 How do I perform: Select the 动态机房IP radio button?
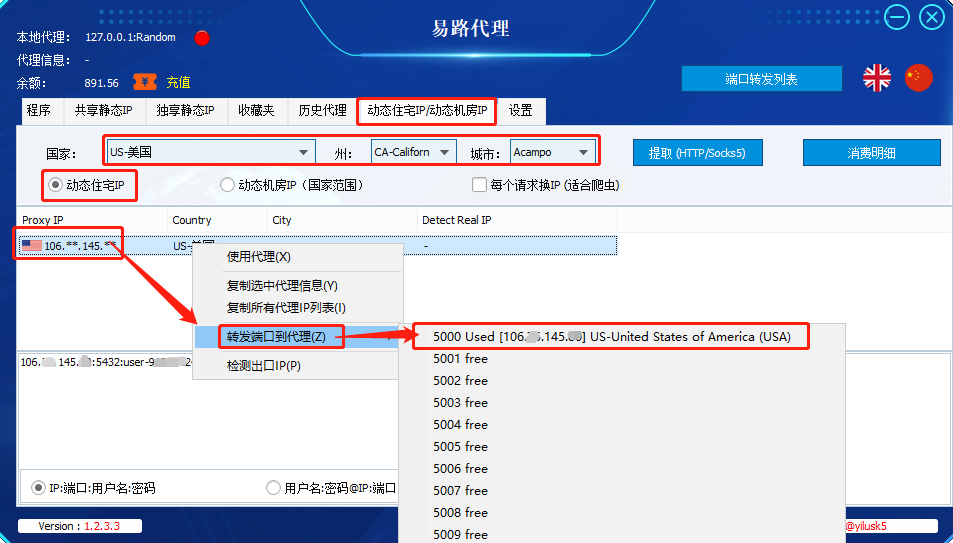227,185
